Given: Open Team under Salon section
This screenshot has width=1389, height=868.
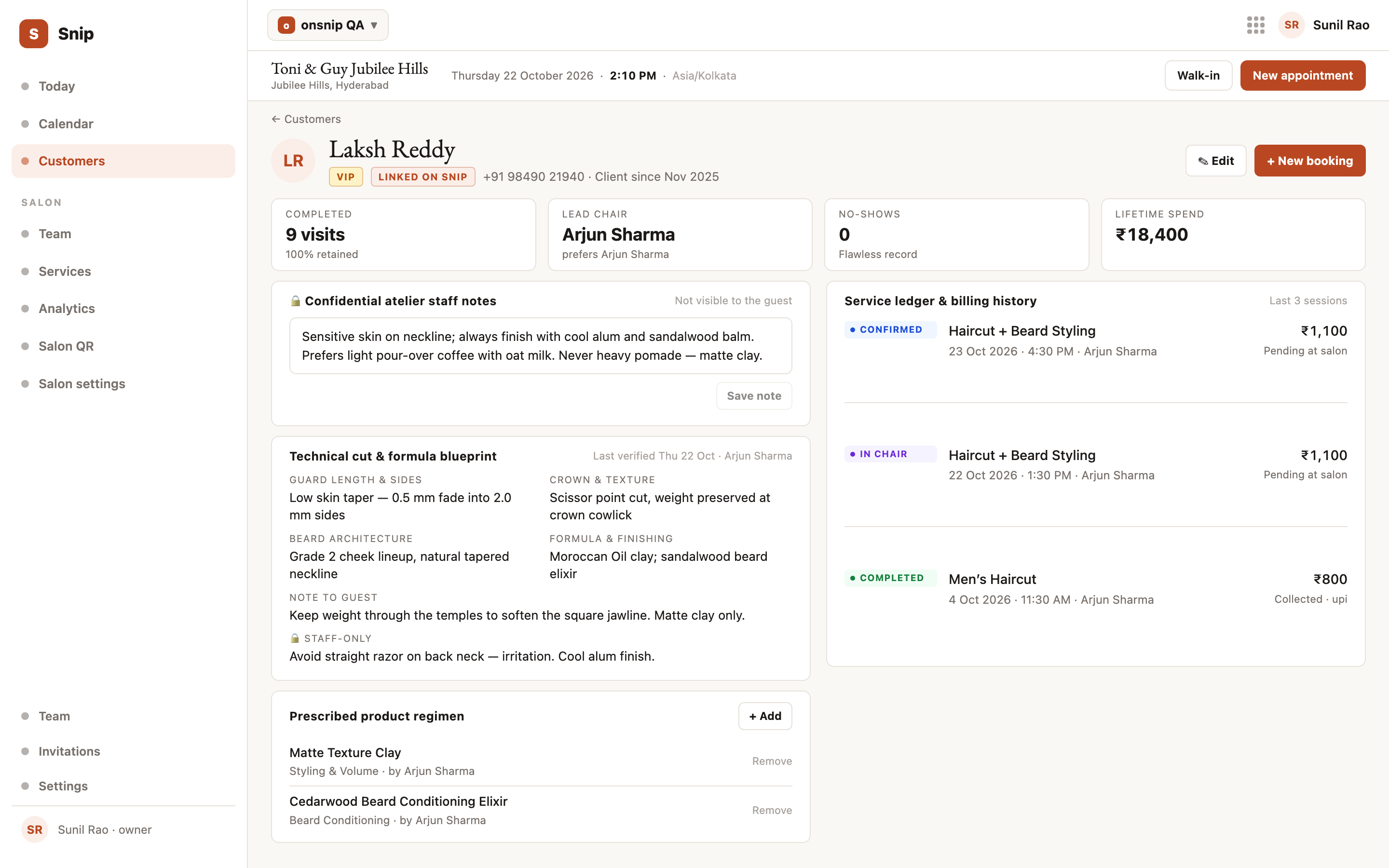Looking at the screenshot, I should click(123, 234).
